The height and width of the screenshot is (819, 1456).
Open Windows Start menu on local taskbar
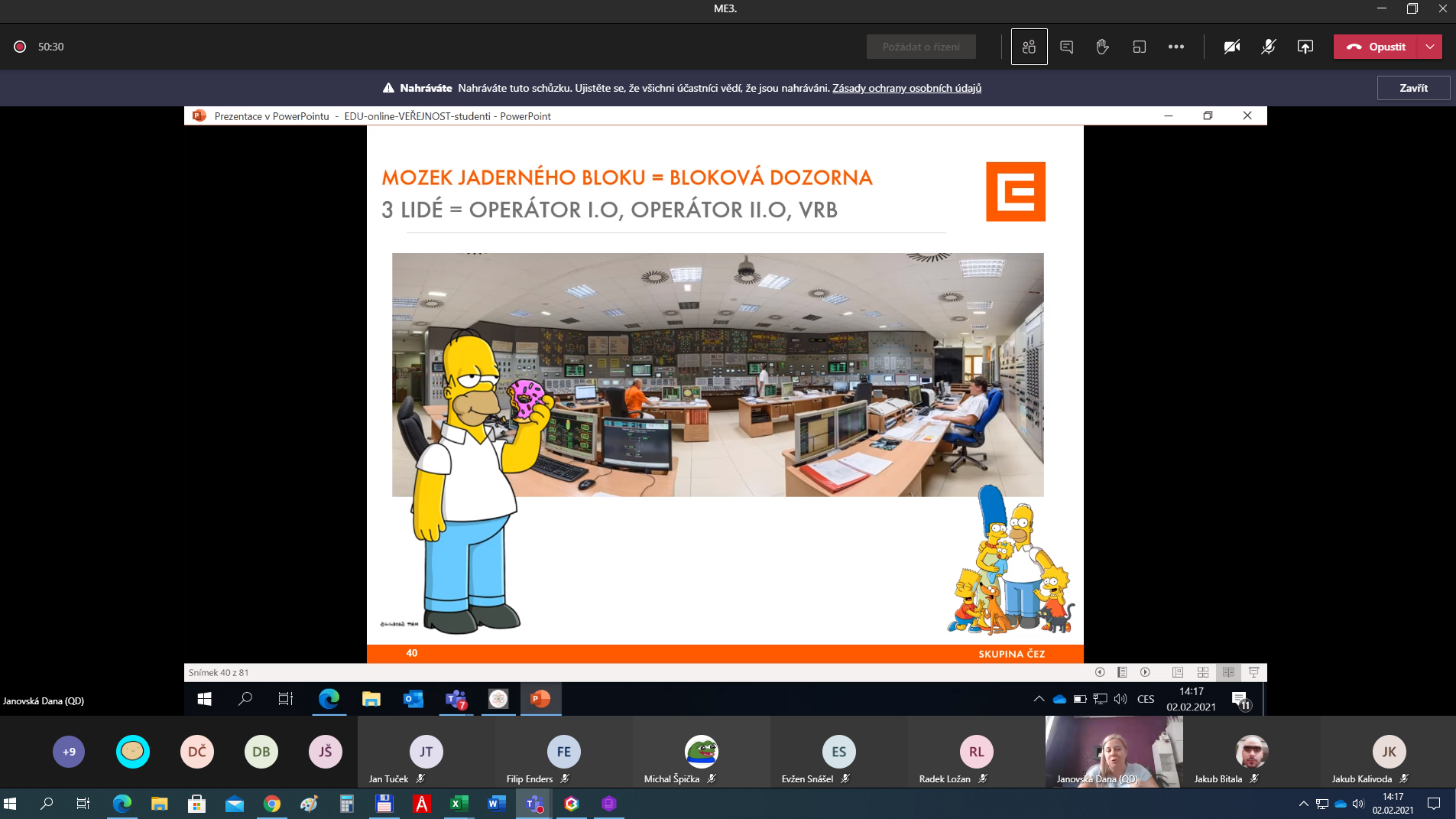click(x=10, y=804)
